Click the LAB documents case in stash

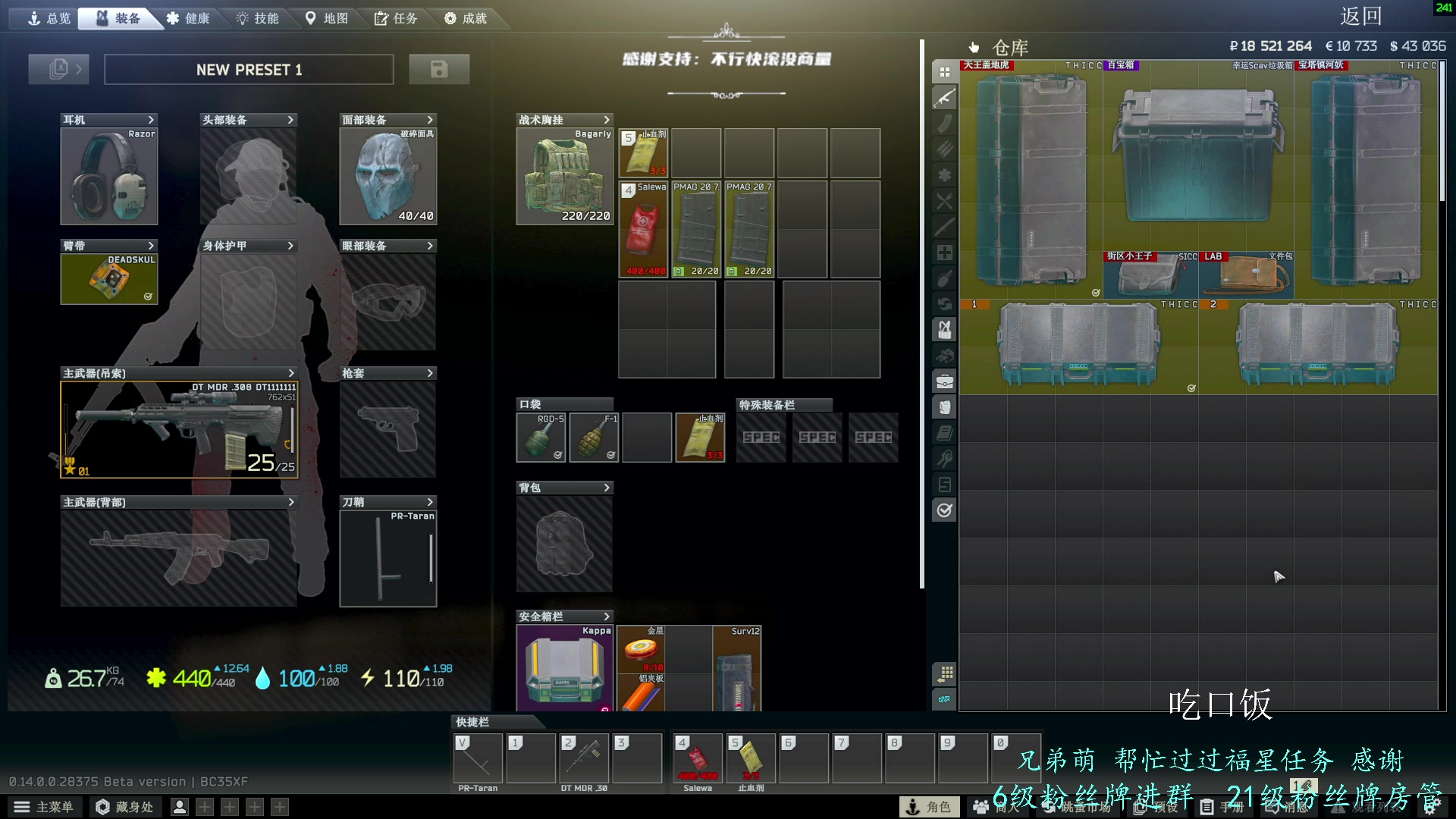(x=1247, y=275)
